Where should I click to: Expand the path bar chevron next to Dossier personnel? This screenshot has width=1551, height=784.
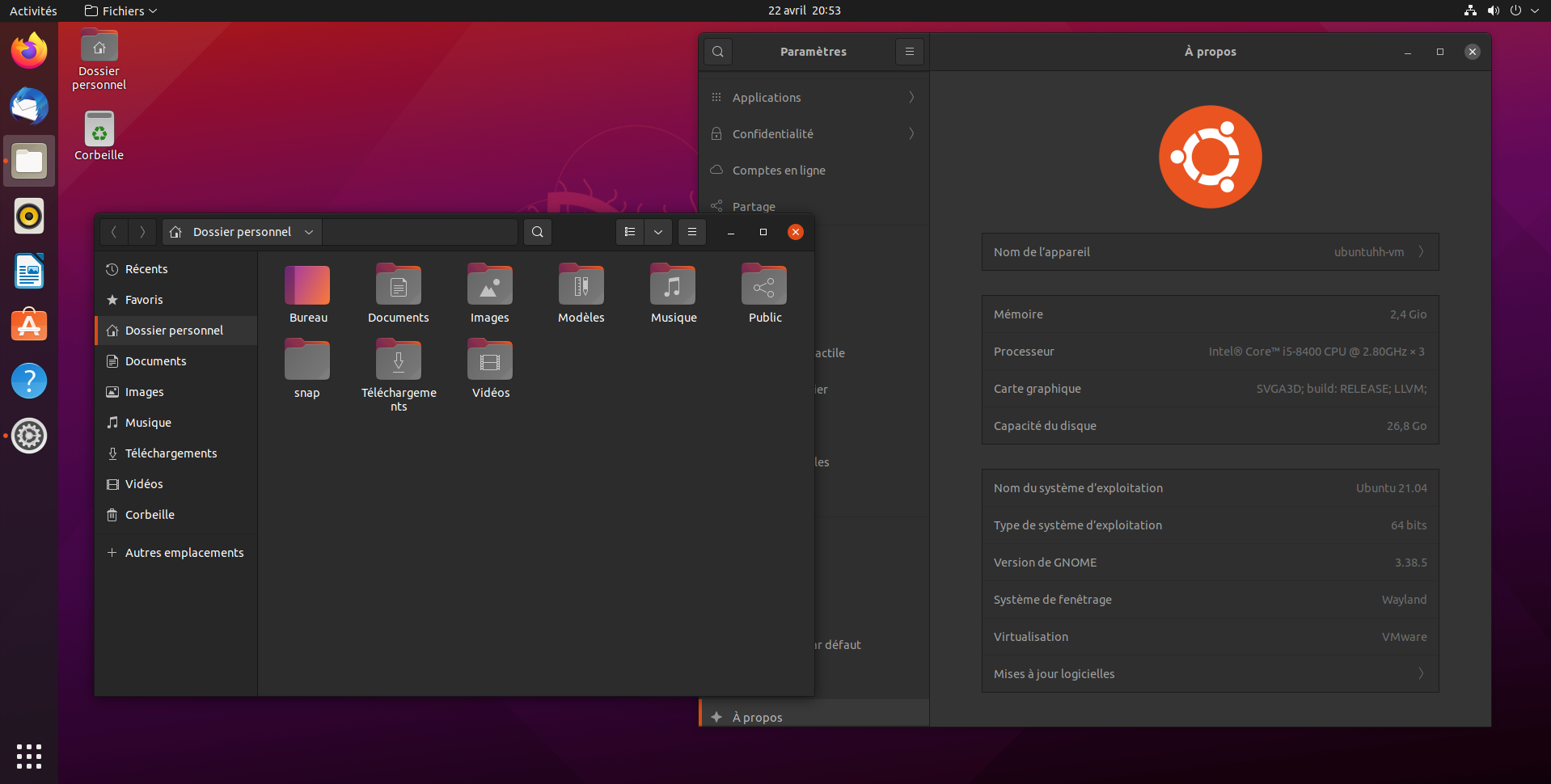(308, 232)
